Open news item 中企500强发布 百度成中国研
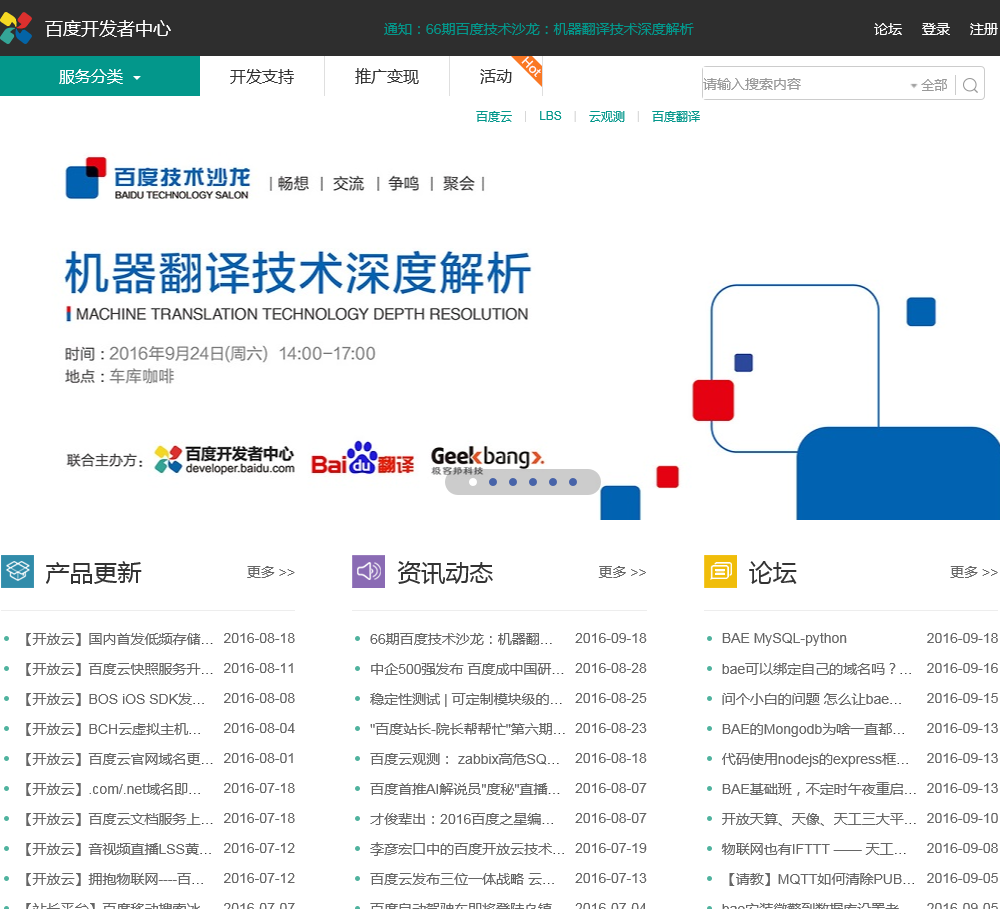The width and height of the screenshot is (1000, 909). click(467, 669)
